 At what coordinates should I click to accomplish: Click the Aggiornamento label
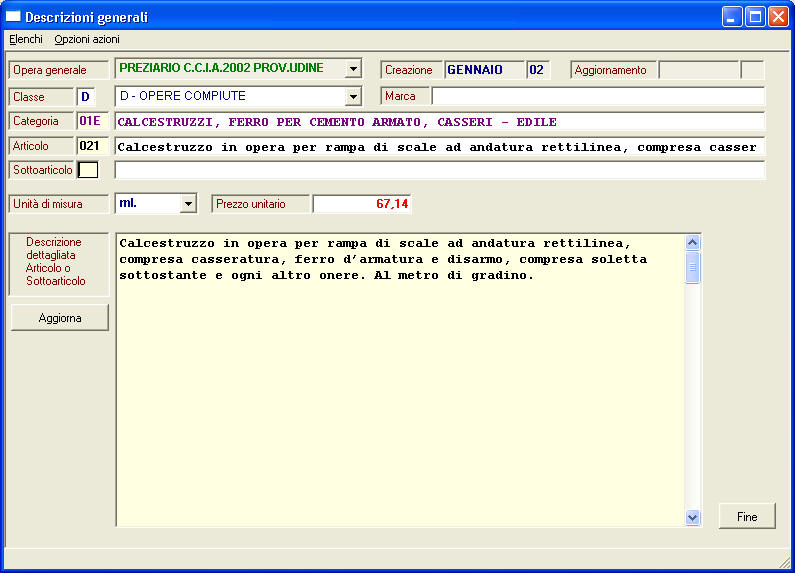613,70
